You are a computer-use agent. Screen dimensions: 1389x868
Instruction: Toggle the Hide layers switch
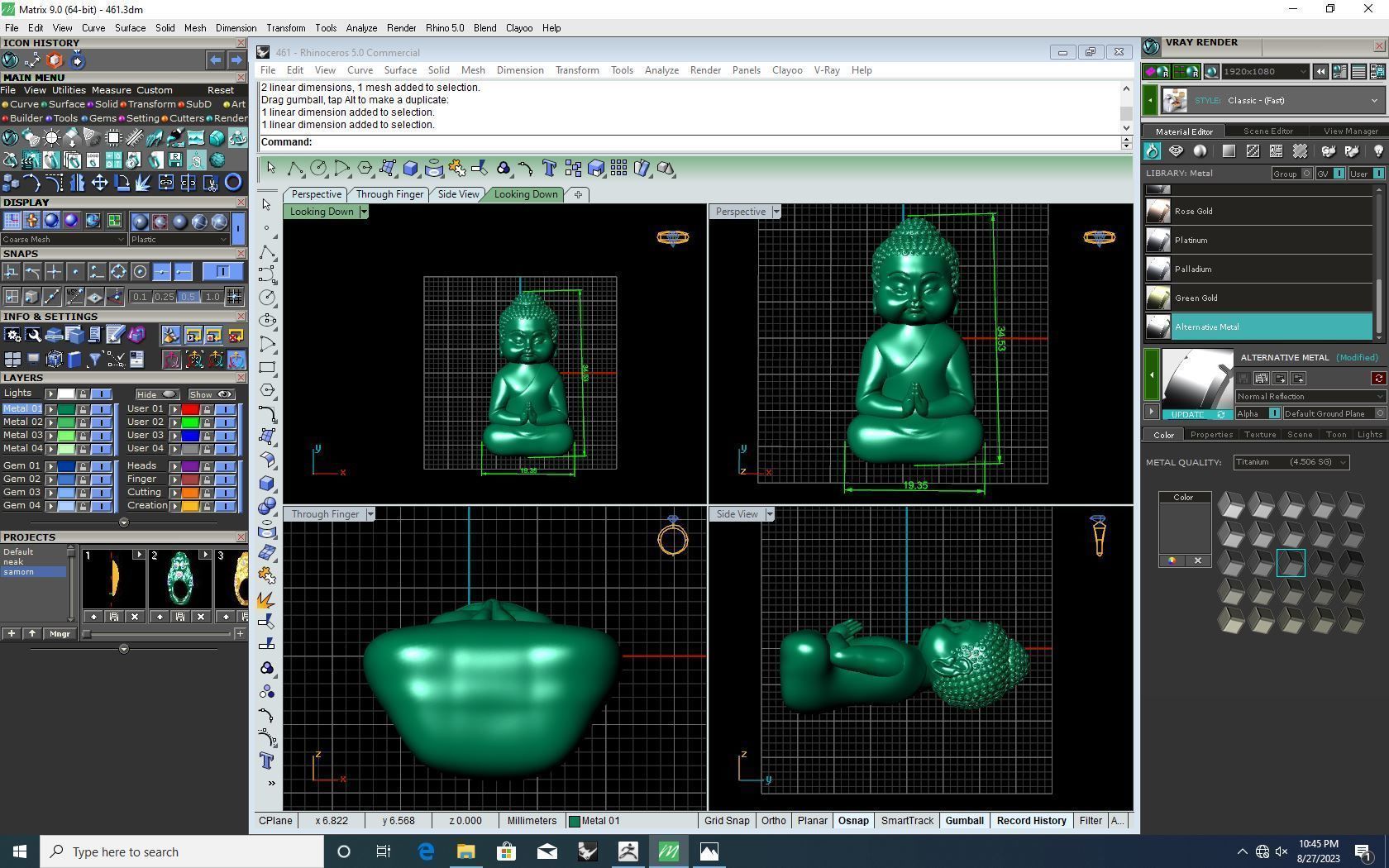(x=157, y=394)
